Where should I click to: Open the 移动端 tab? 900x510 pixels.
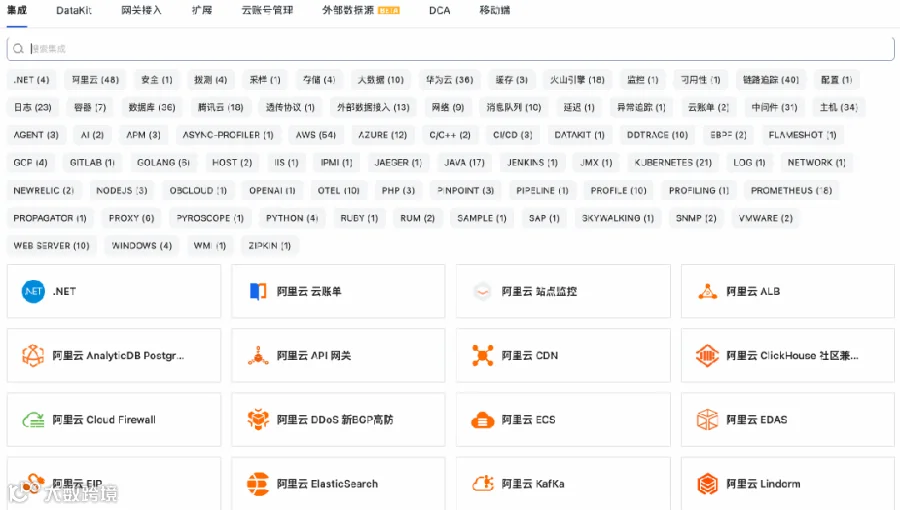click(x=494, y=10)
